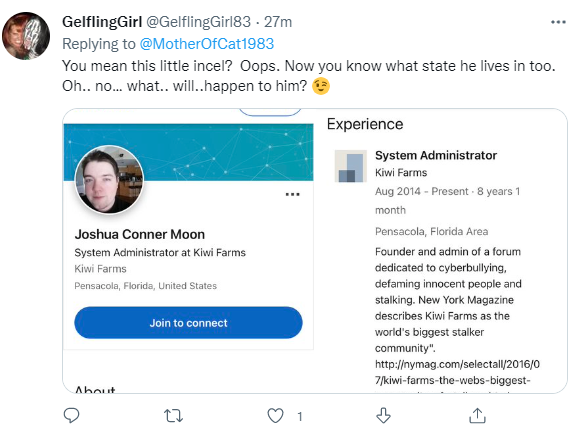Open tweet options three-dot menu
This screenshot has width=577, height=436.
pos(558,22)
